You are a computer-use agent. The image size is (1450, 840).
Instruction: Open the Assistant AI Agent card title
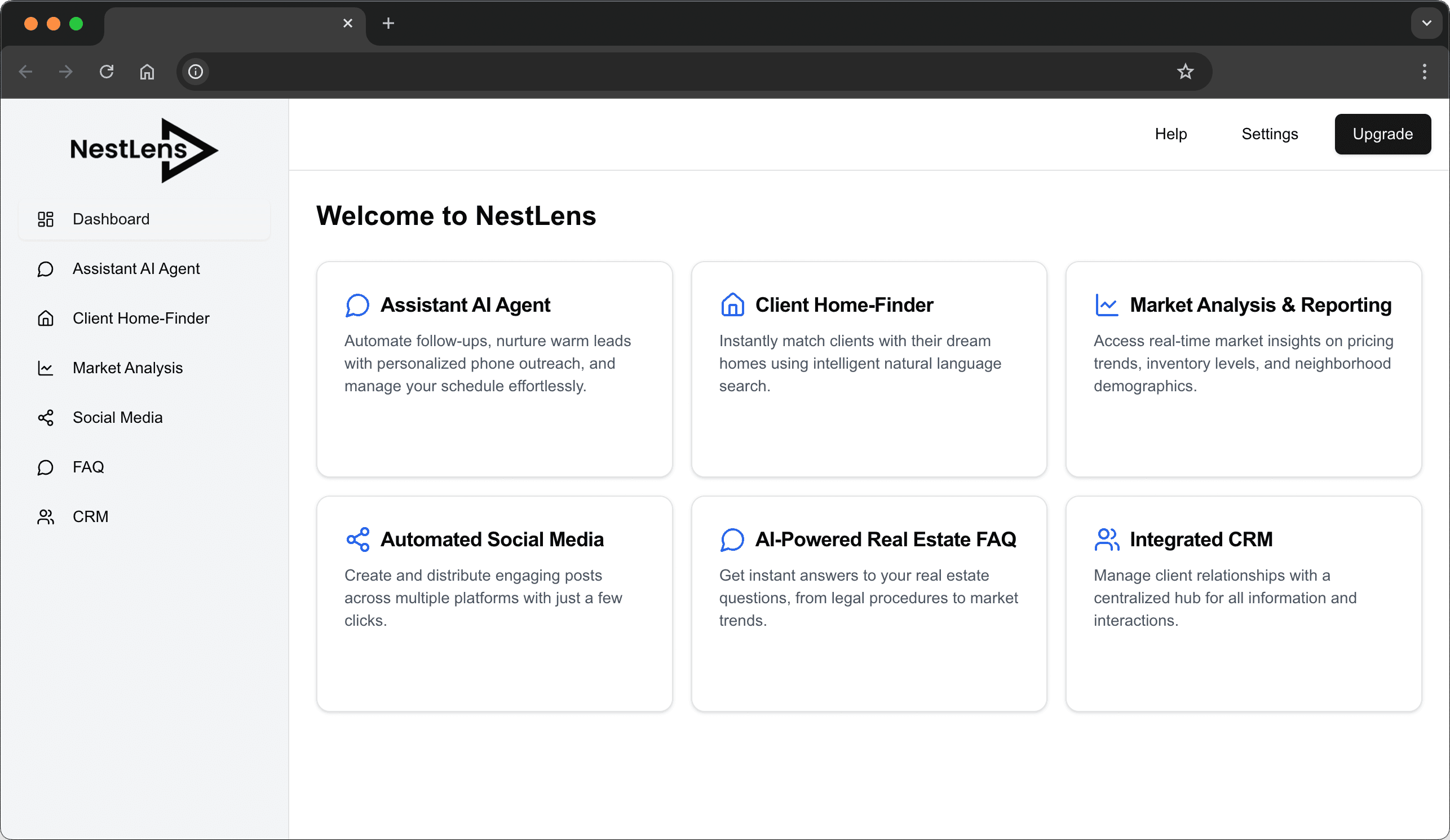466,305
